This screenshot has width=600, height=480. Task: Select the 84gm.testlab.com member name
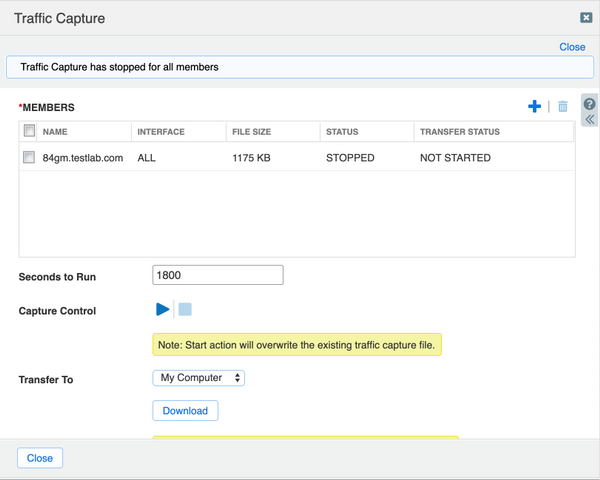pos(83,158)
